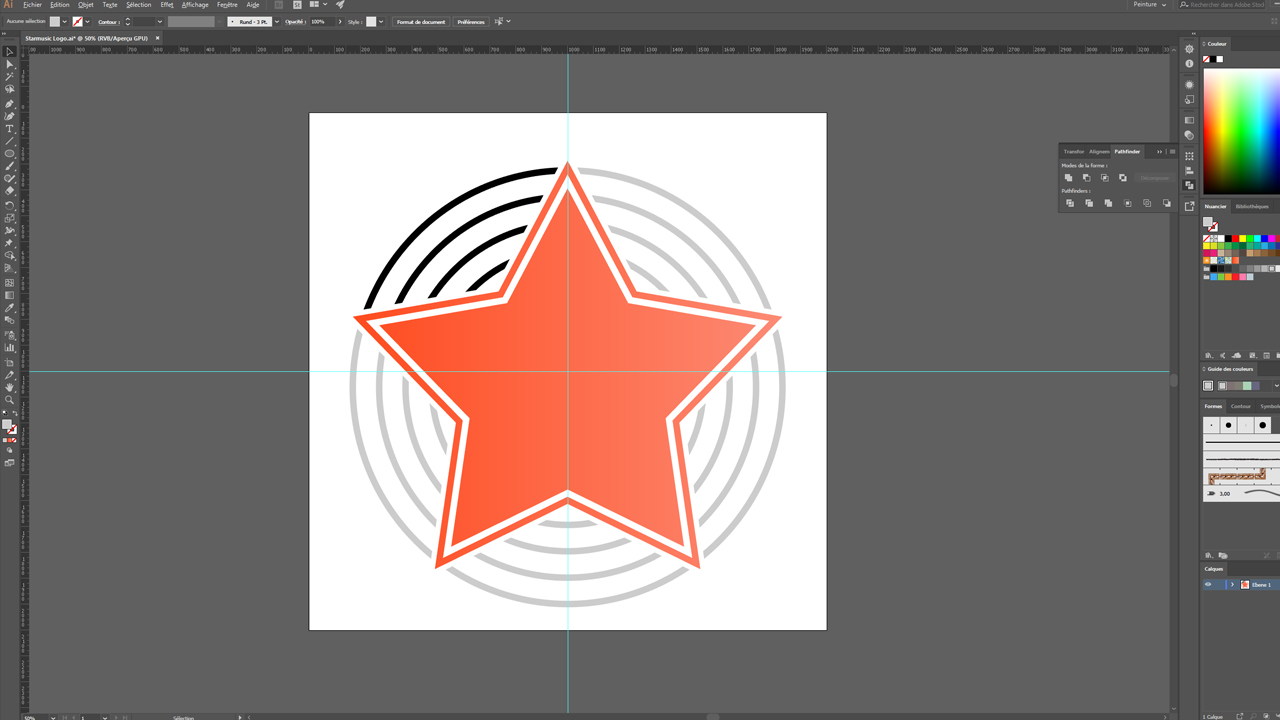Open the Fichier menu

tap(33, 4)
